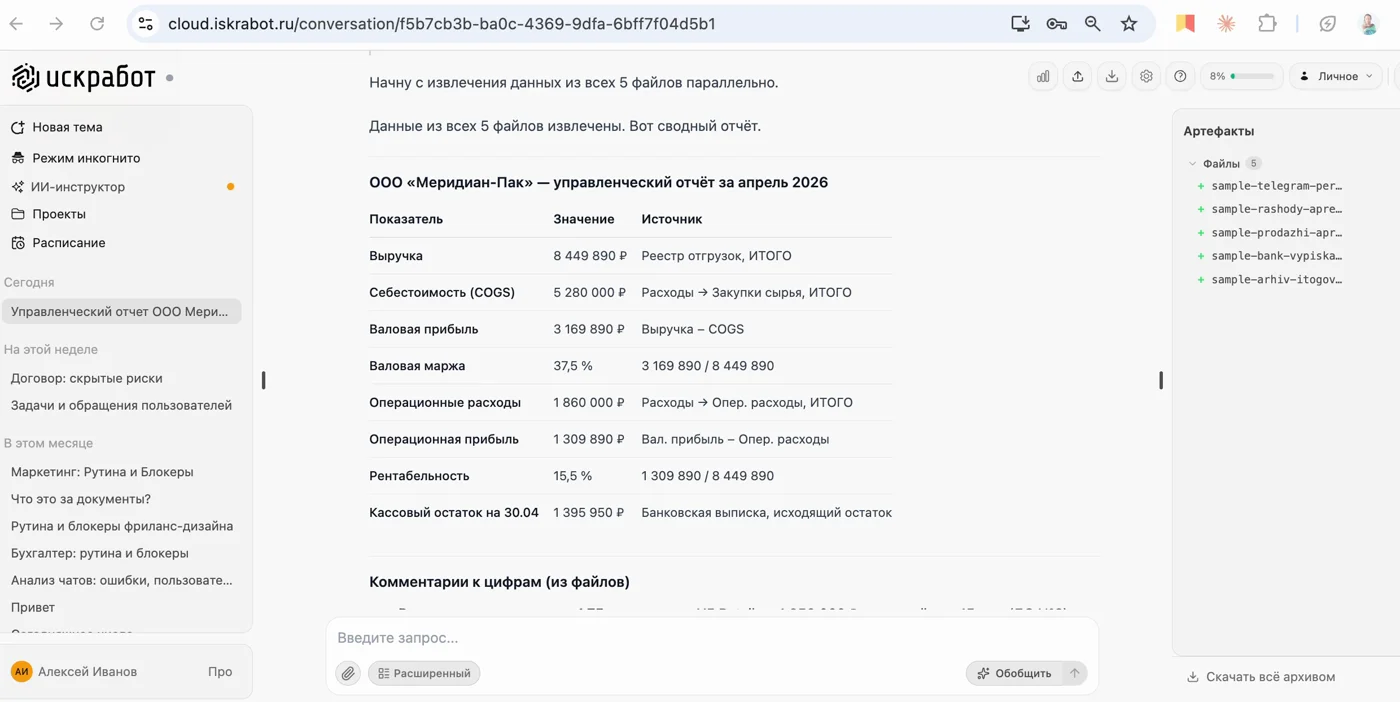
Task: Open file sample-bank-vypiska...
Action: pos(1276,256)
